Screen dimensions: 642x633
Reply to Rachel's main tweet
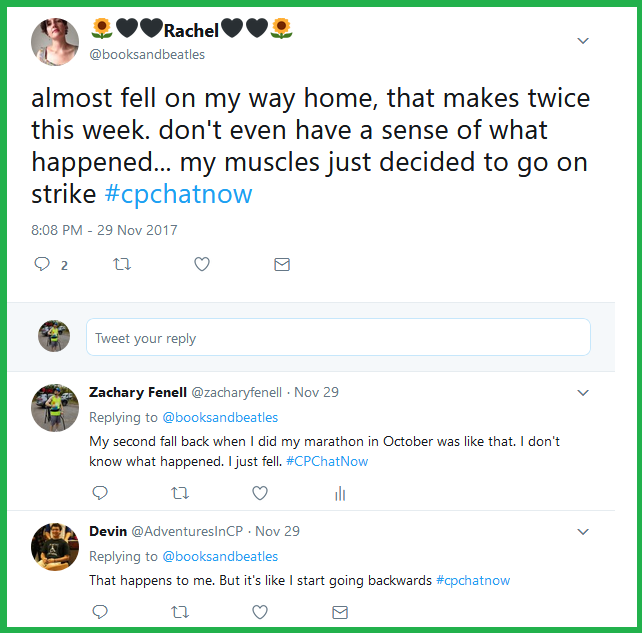click(42, 264)
